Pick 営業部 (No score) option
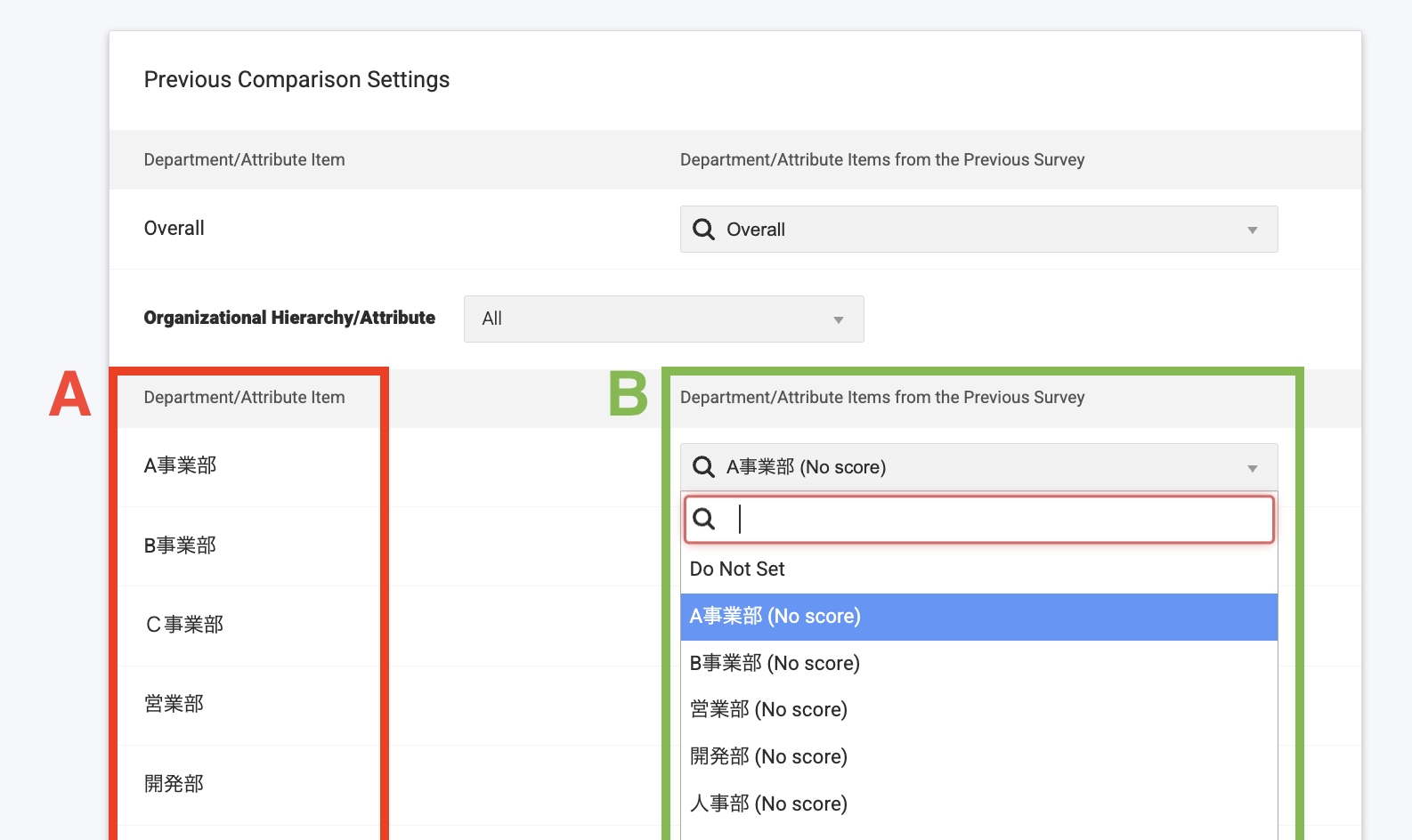The image size is (1412, 840). point(768,710)
